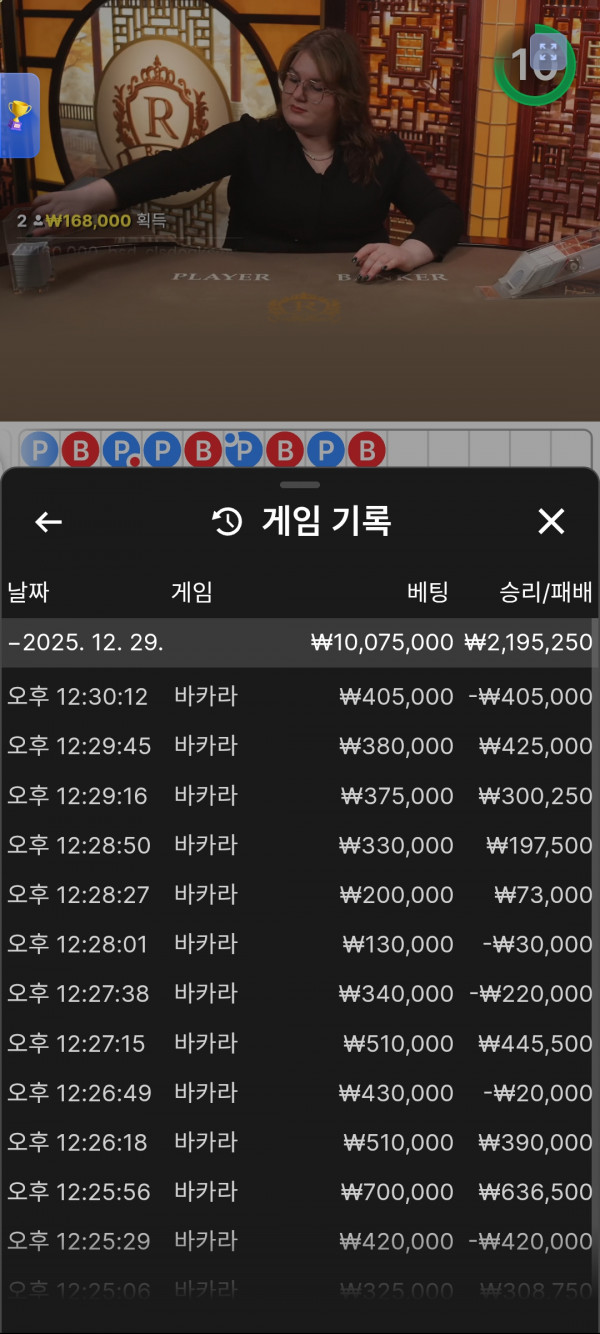Image resolution: width=600 pixels, height=1334 pixels.
Task: Open the 오후 12:25:56 record
Action: pyautogui.click(x=298, y=1192)
